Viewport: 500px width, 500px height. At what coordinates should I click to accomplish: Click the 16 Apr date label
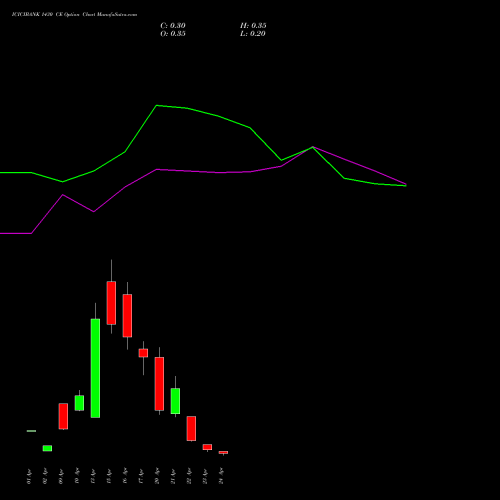pos(125,476)
